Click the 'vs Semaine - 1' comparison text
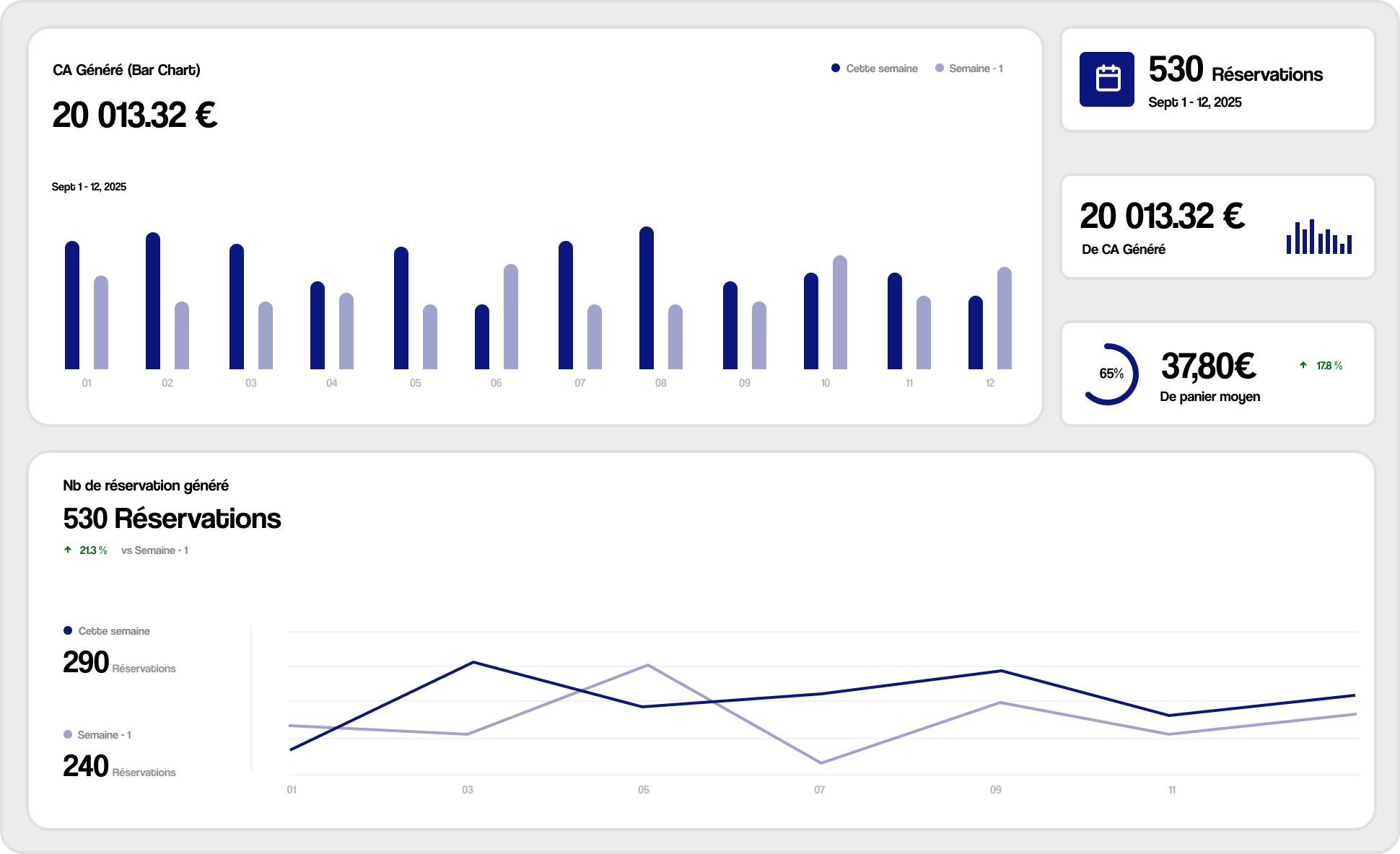Image resolution: width=1400 pixels, height=854 pixels. tap(154, 550)
